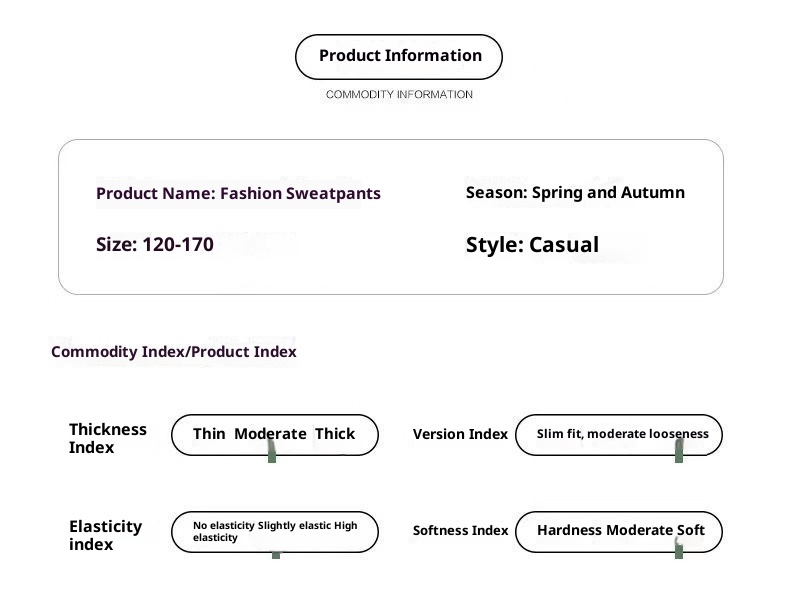The height and width of the screenshot is (589, 790).
Task: Click the Commodity Index/Product Index heading
Action: 173,352
